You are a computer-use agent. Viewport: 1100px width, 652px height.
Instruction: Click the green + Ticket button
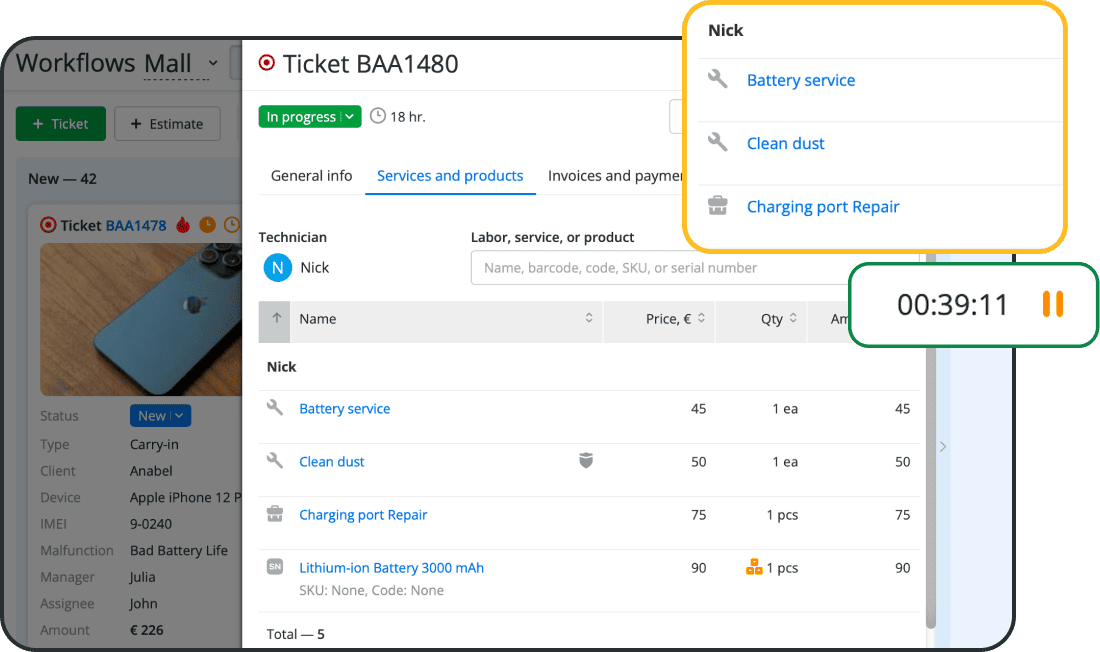[60, 124]
